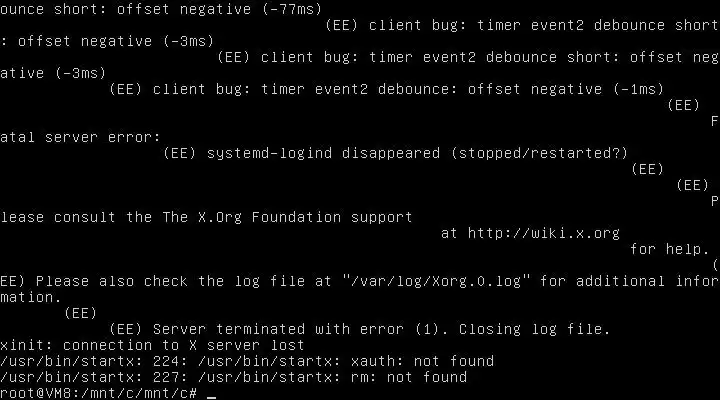The width and height of the screenshot is (720, 400).
Task: Click "lease consult the The X.Org Foundation" text
Action: tap(170, 217)
